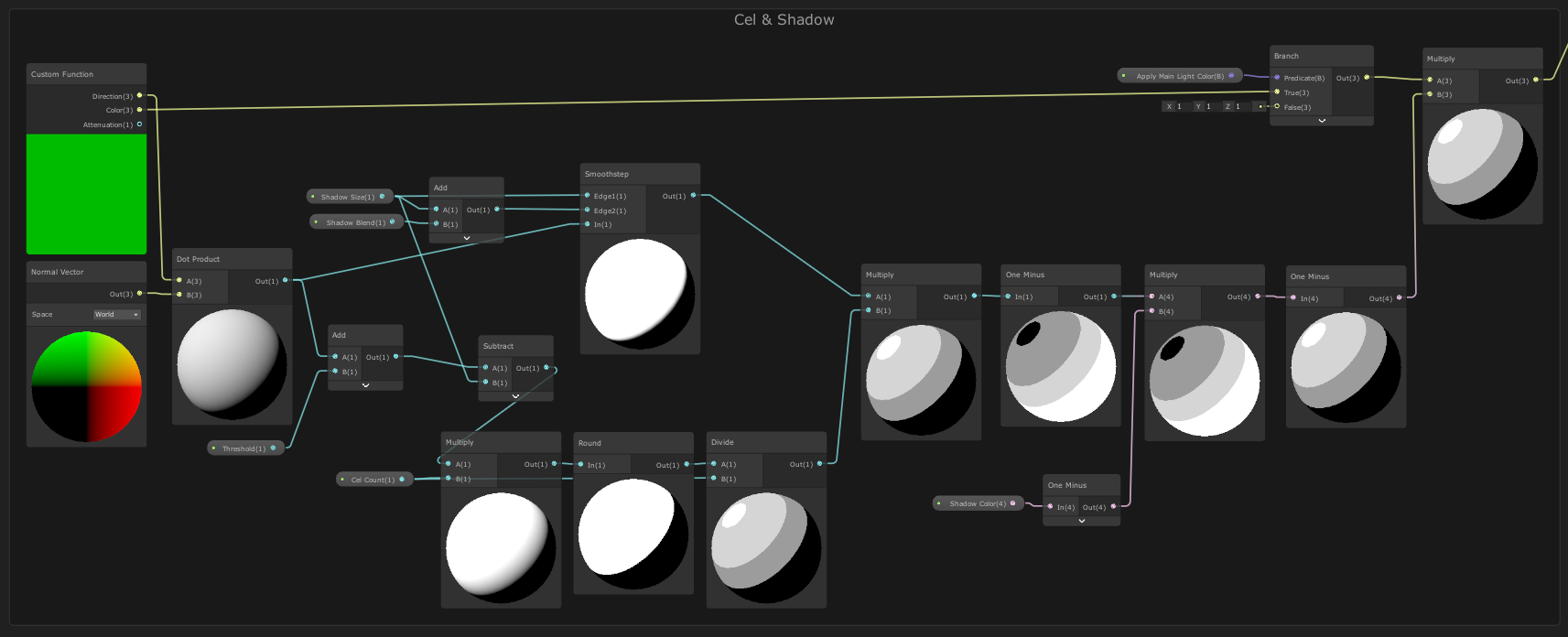Screen dimensions: 1568x637
Task: Select the Round node title
Action: tap(589, 443)
